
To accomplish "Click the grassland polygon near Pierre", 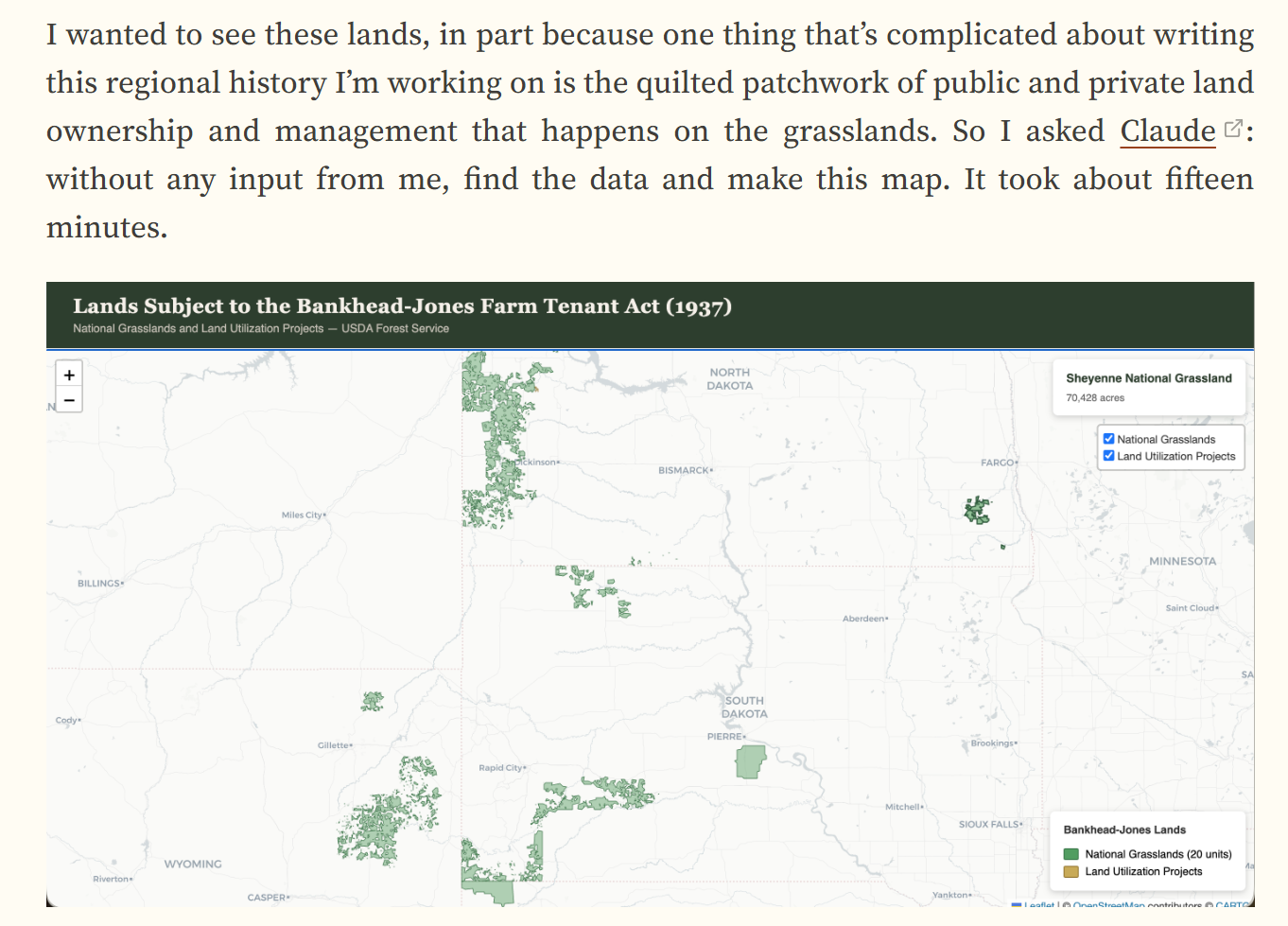I will pos(748,762).
